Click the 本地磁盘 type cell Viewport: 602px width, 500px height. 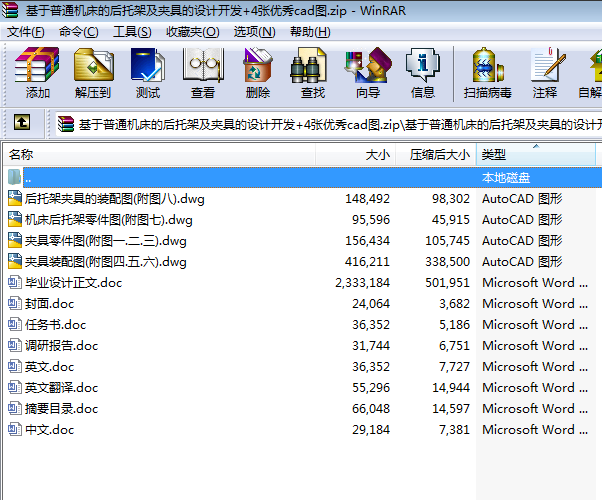tap(506, 178)
